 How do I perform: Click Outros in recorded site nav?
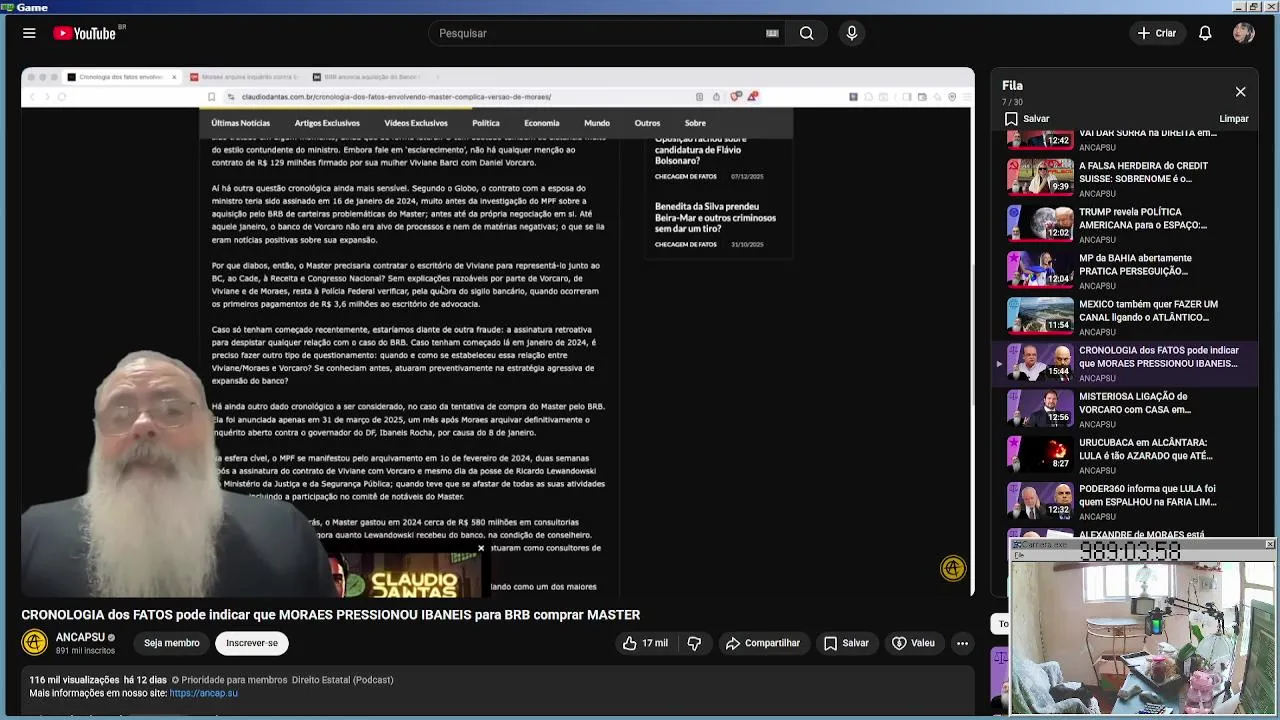647,123
